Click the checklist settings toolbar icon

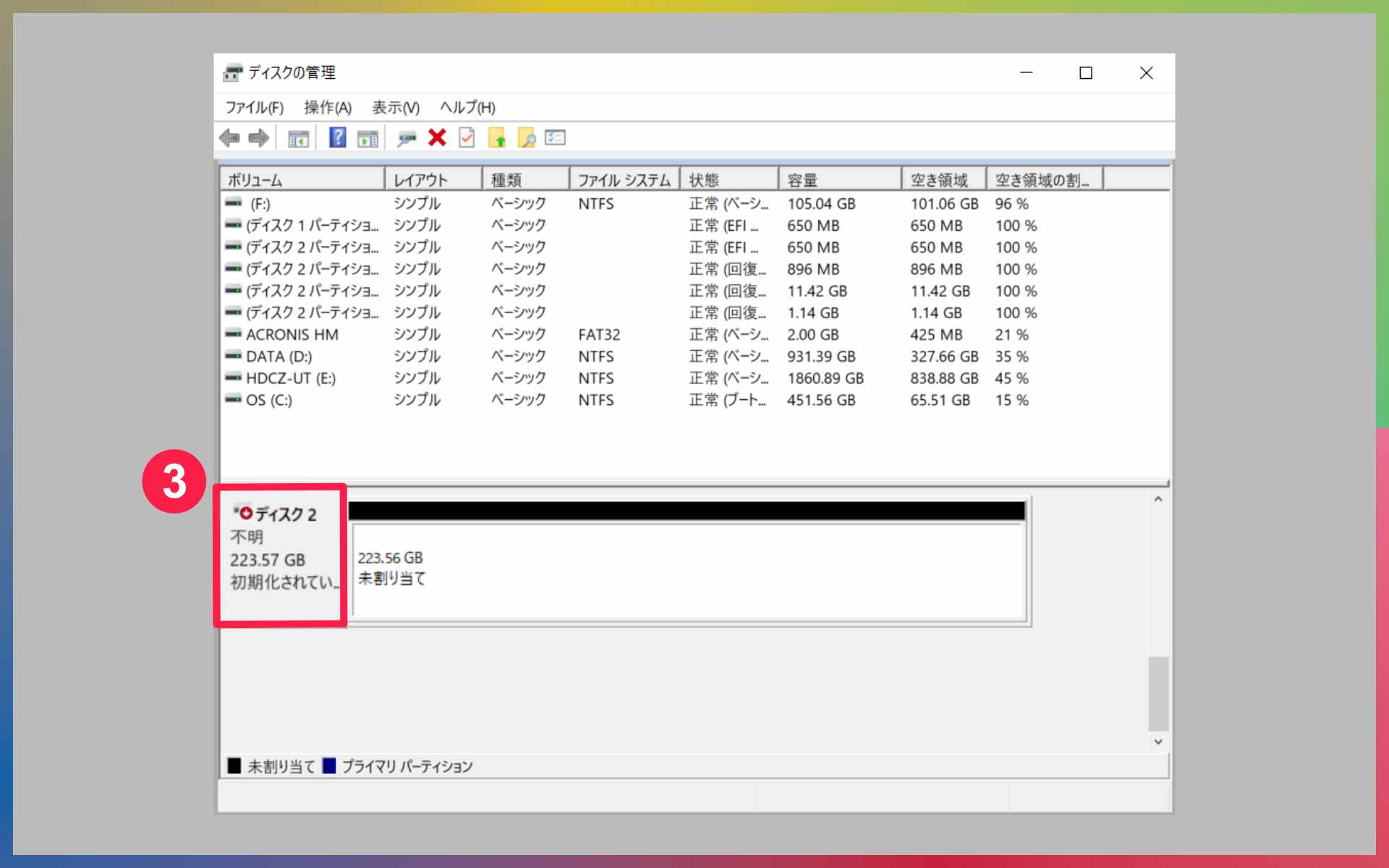point(555,137)
